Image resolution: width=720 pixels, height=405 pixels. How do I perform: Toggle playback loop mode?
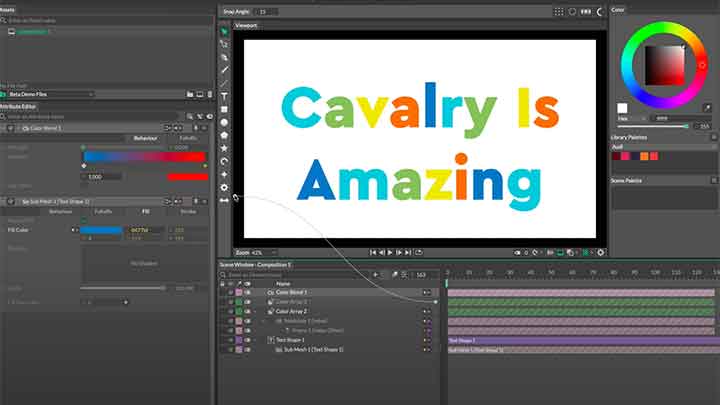click(x=418, y=253)
